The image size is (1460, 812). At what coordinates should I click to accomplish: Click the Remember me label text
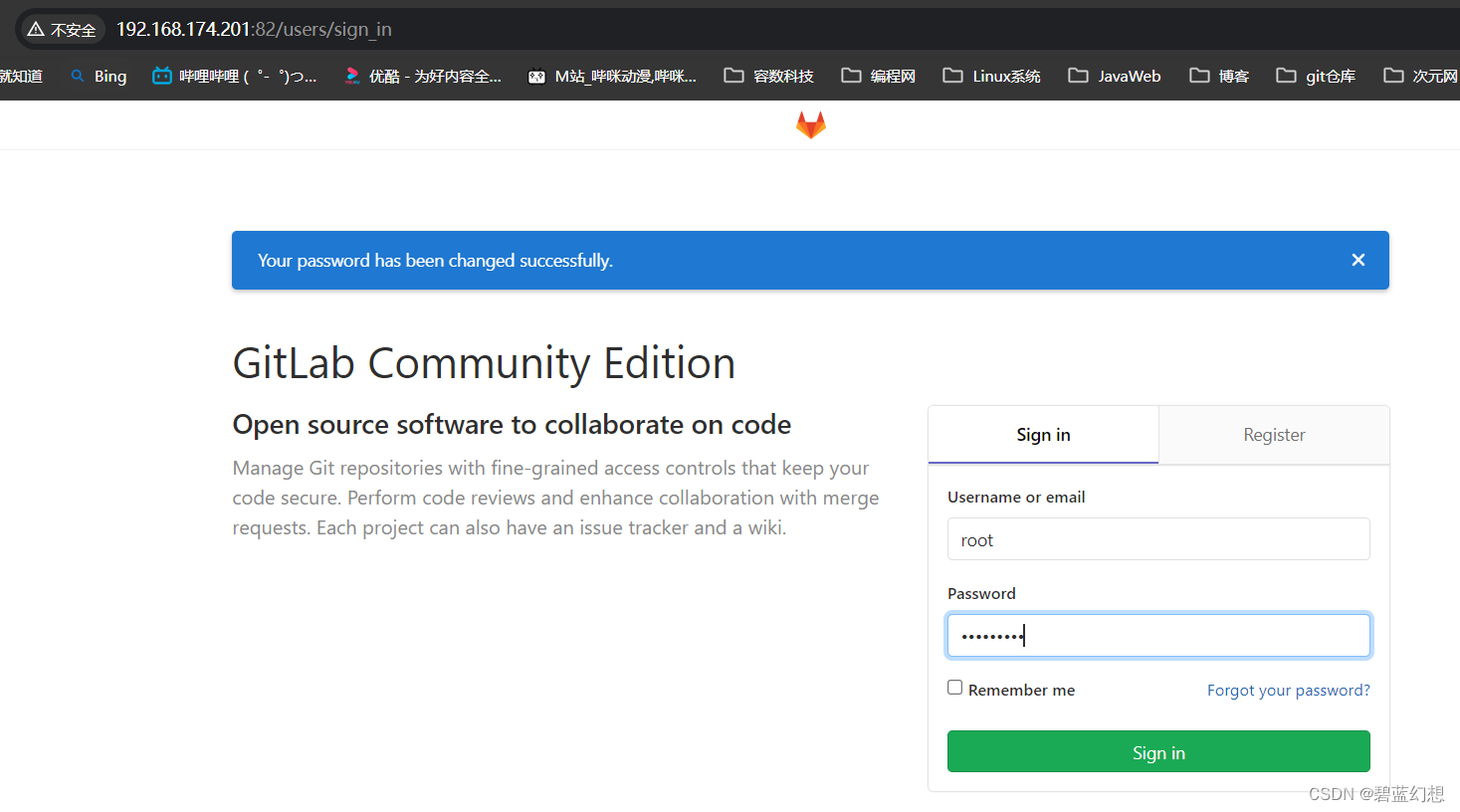(1021, 690)
